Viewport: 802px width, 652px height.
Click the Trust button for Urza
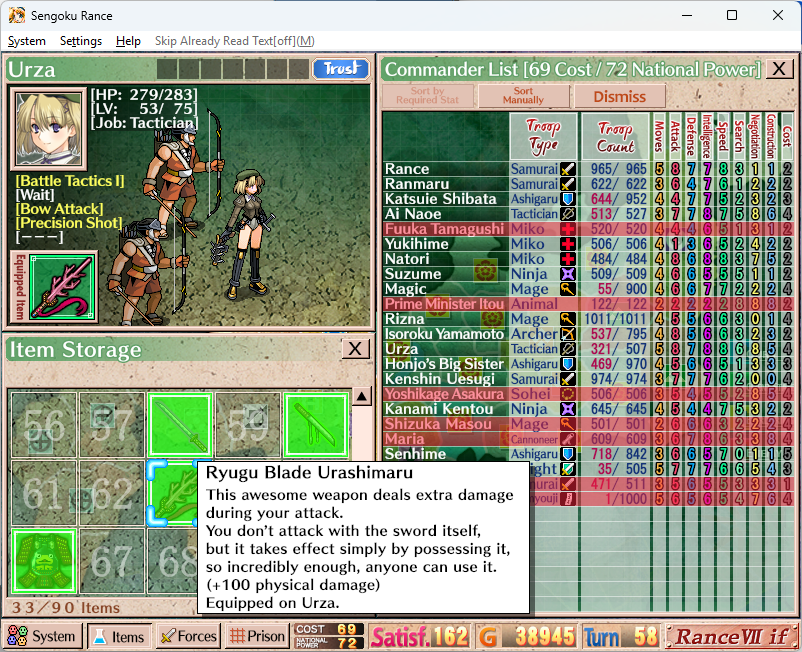click(x=341, y=69)
